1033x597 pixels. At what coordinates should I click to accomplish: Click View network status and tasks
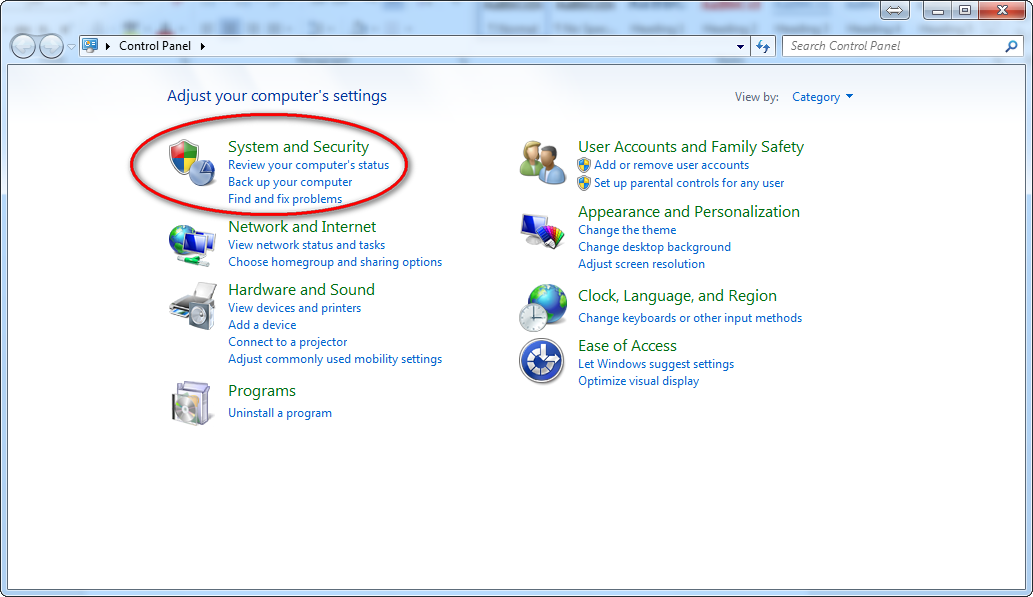point(306,245)
